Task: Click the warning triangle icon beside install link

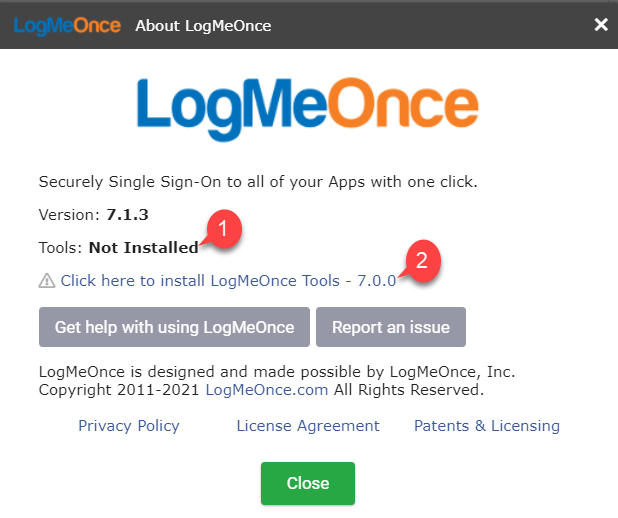Action: pyautogui.click(x=47, y=281)
